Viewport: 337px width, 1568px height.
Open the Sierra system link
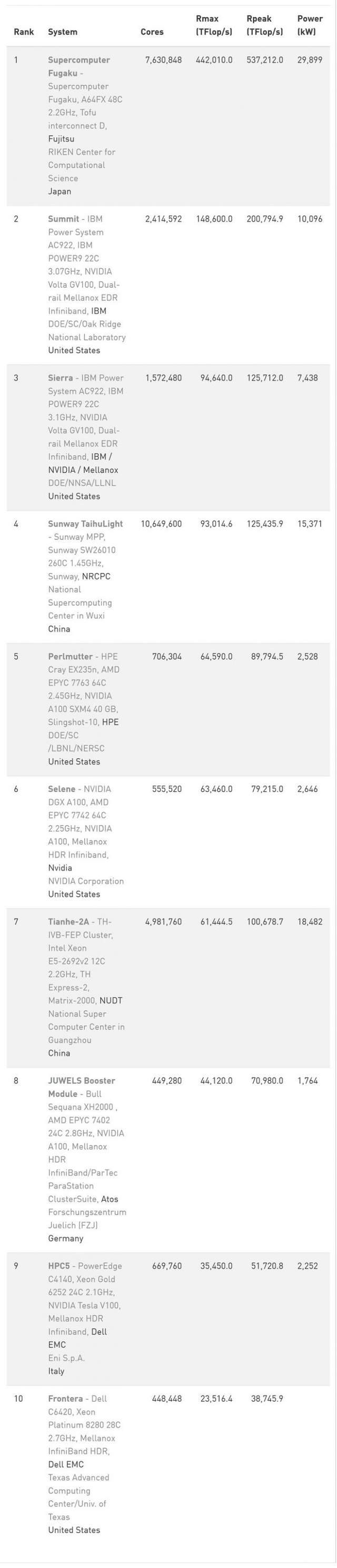coord(61,378)
